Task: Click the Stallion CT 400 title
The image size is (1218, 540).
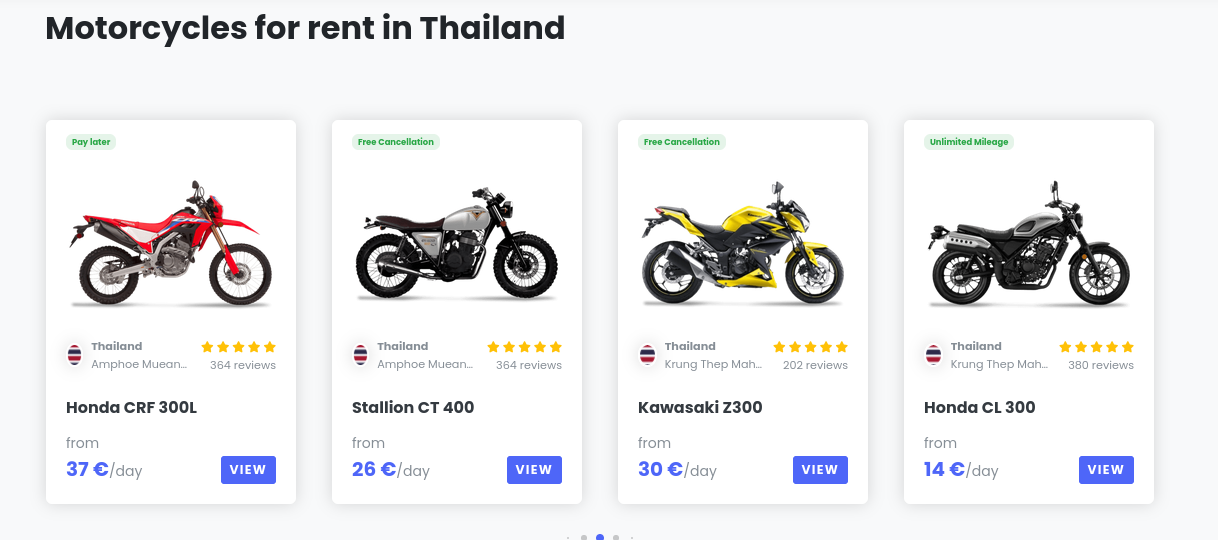Action: pos(413,407)
